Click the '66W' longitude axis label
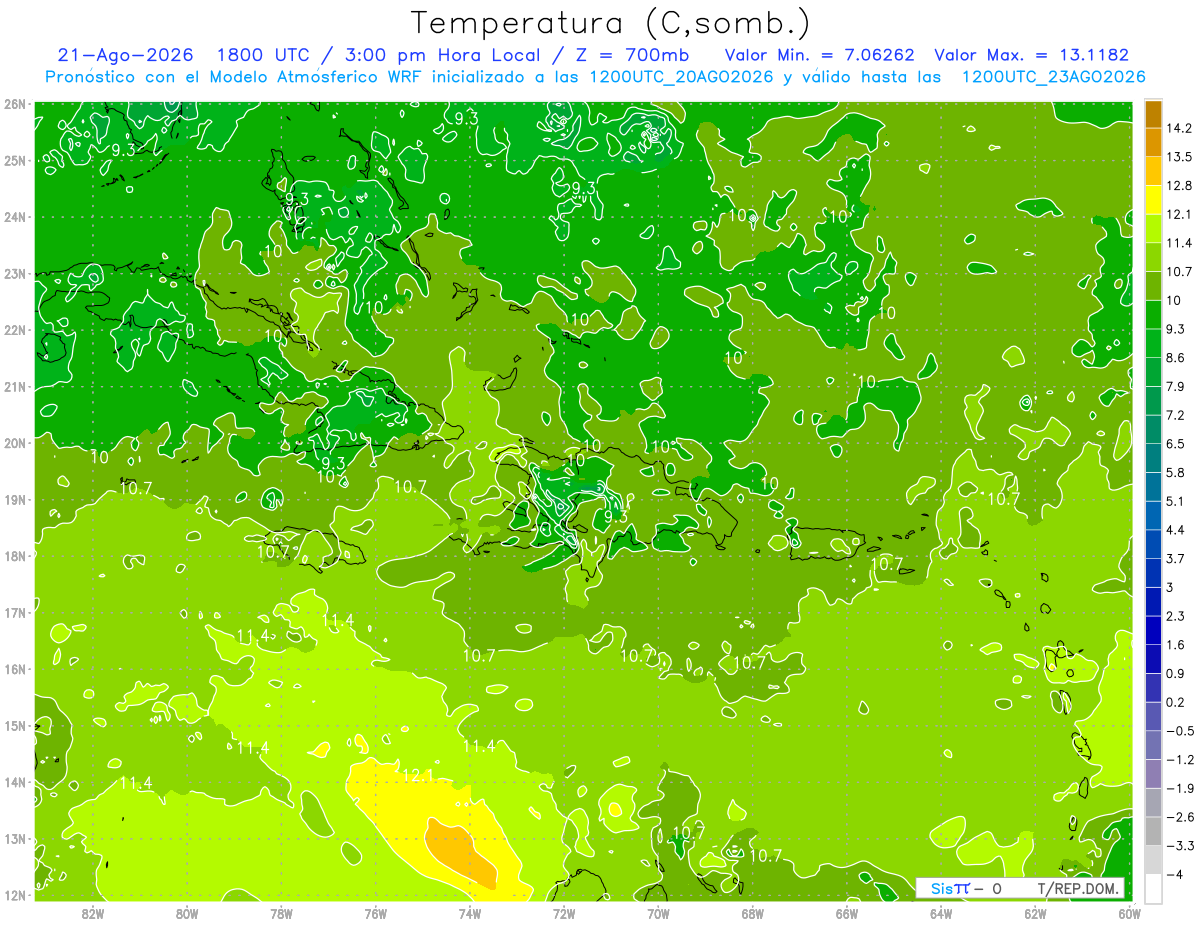The image size is (1200, 927). (x=847, y=913)
